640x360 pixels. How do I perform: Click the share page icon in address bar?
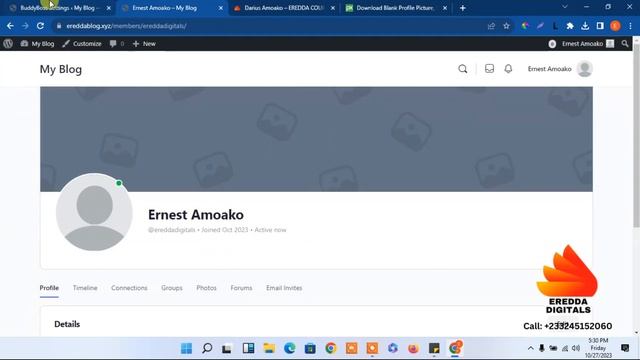point(491,26)
